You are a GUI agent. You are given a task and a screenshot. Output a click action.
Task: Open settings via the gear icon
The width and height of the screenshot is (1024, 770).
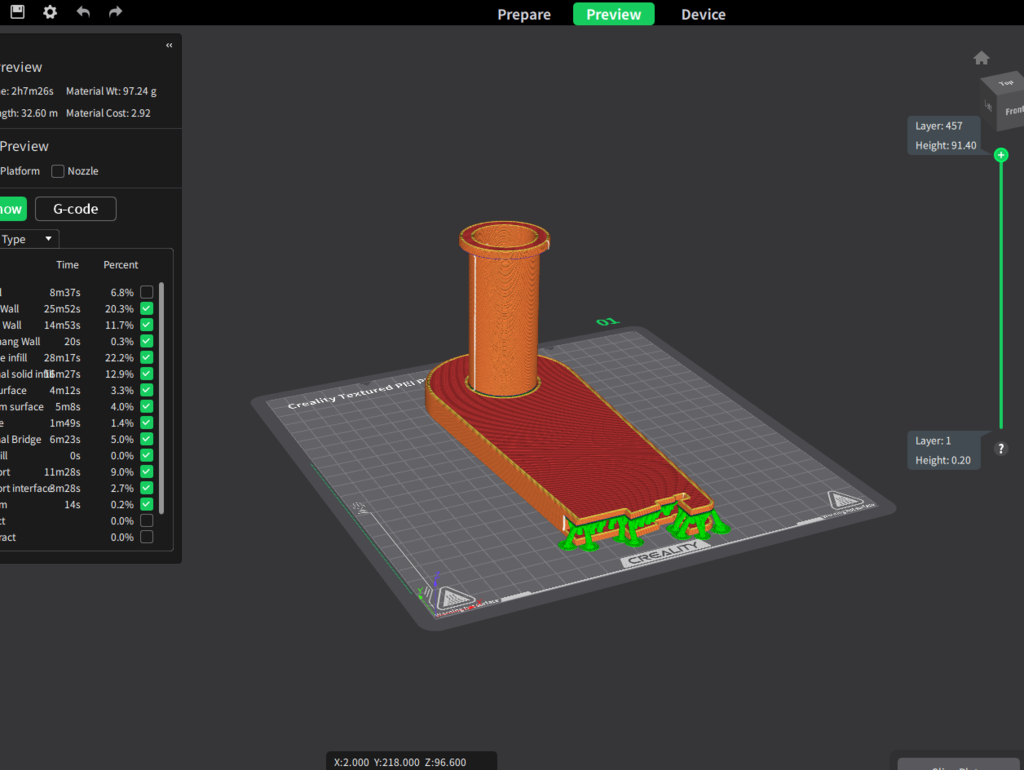(x=50, y=13)
